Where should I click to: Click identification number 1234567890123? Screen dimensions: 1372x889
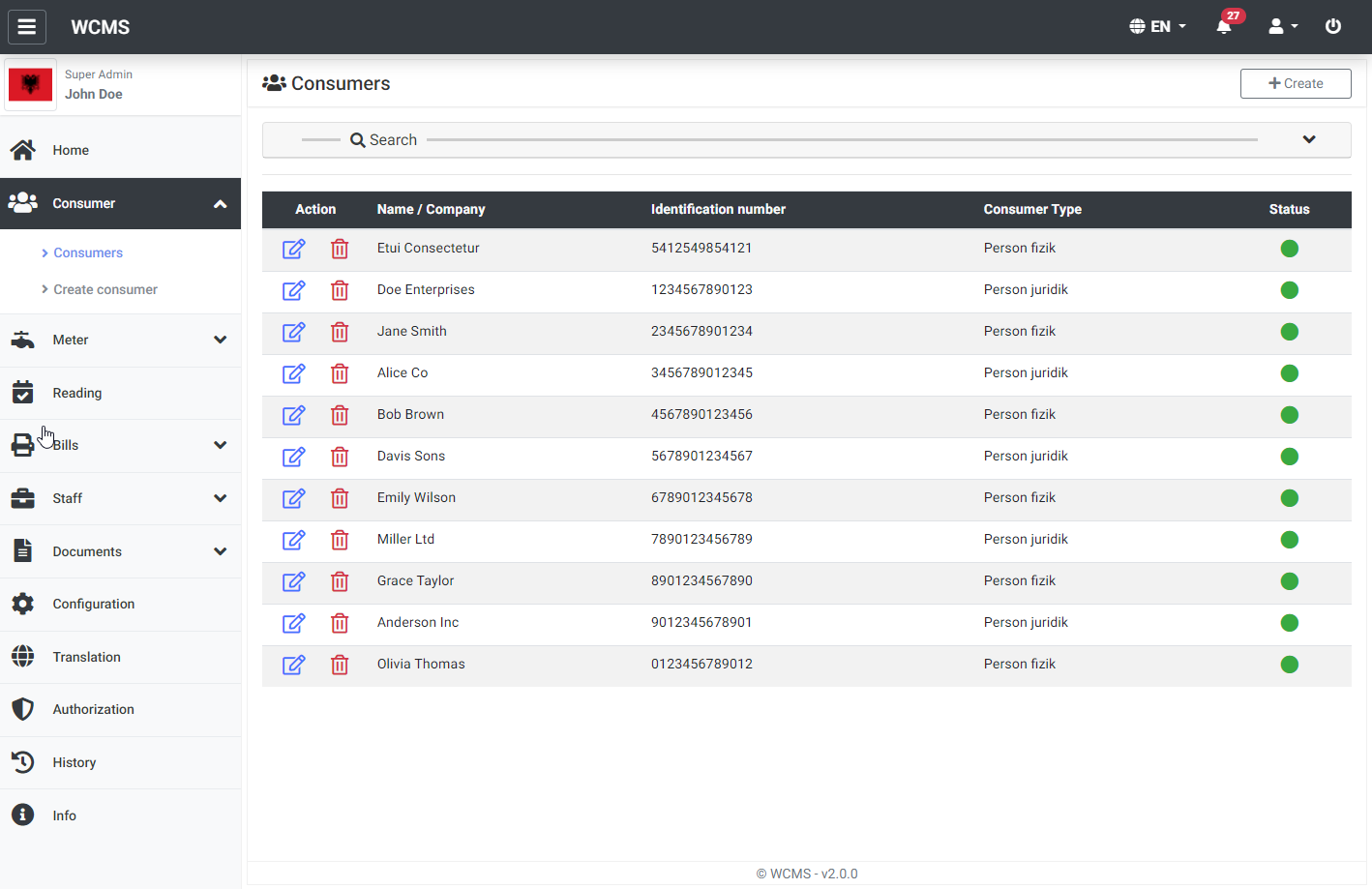coord(701,289)
